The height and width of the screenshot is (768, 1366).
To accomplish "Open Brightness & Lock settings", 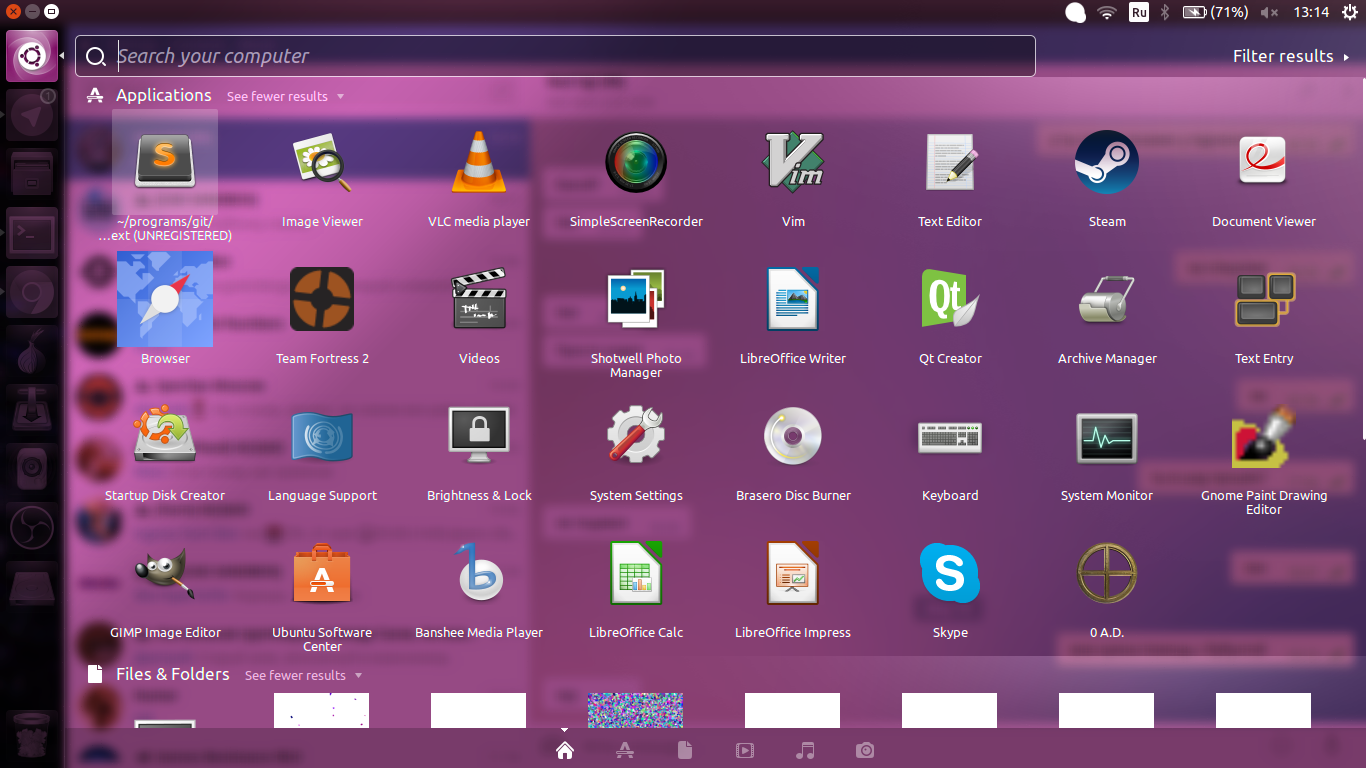I will [x=479, y=435].
